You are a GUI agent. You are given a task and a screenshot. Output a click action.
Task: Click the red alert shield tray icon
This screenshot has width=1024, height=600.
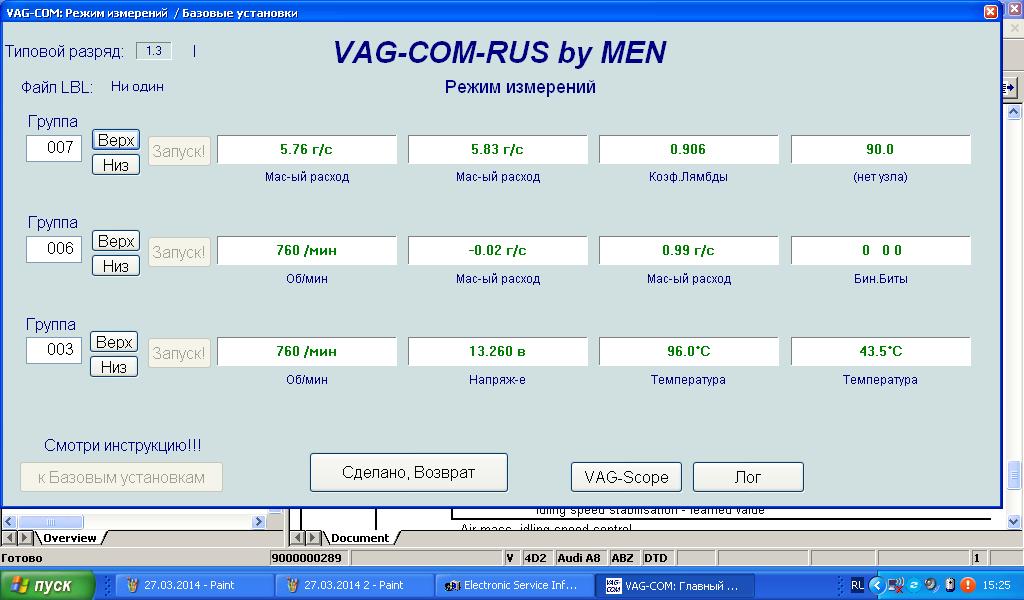968,585
